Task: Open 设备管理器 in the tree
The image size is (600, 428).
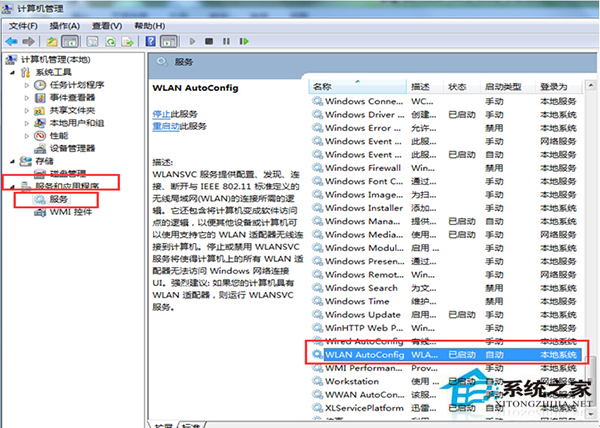Action: pos(72,148)
